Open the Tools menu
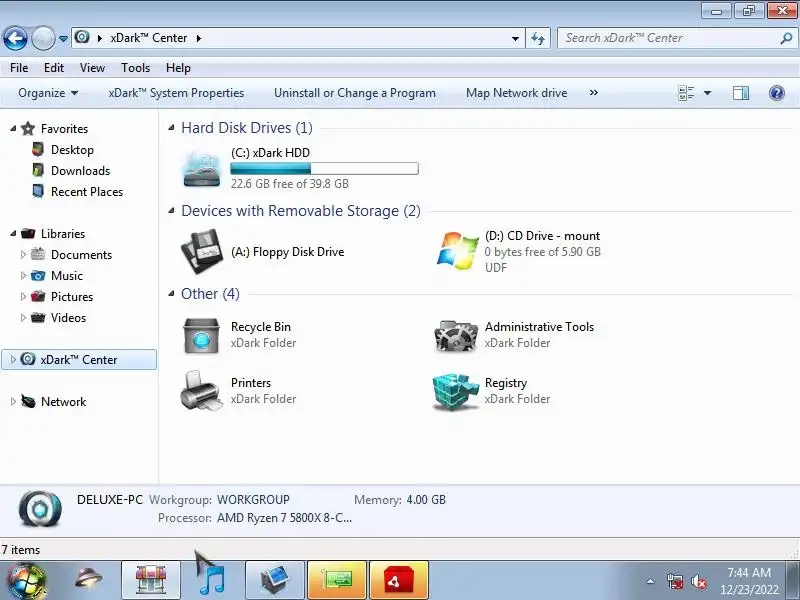Viewport: 800px width, 600px height. pos(135,68)
